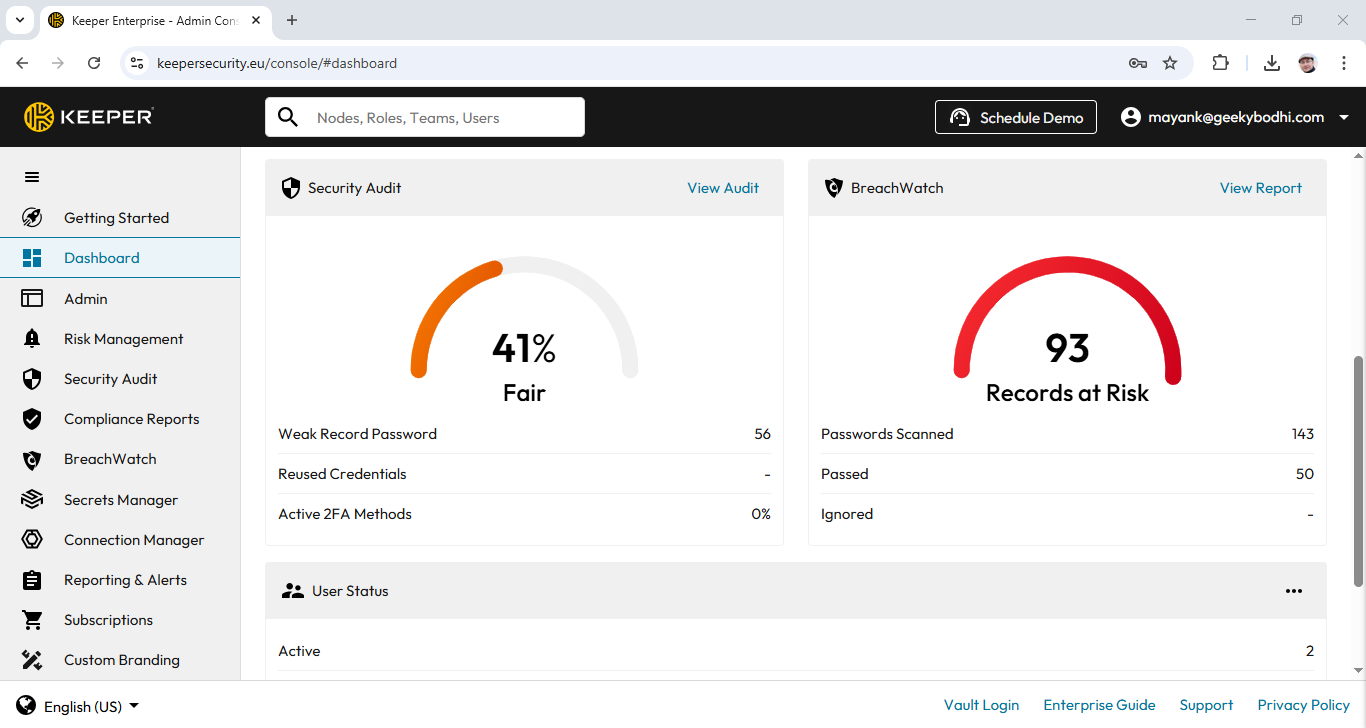View site information icon in address bar
The width and height of the screenshot is (1366, 728).
click(x=138, y=63)
